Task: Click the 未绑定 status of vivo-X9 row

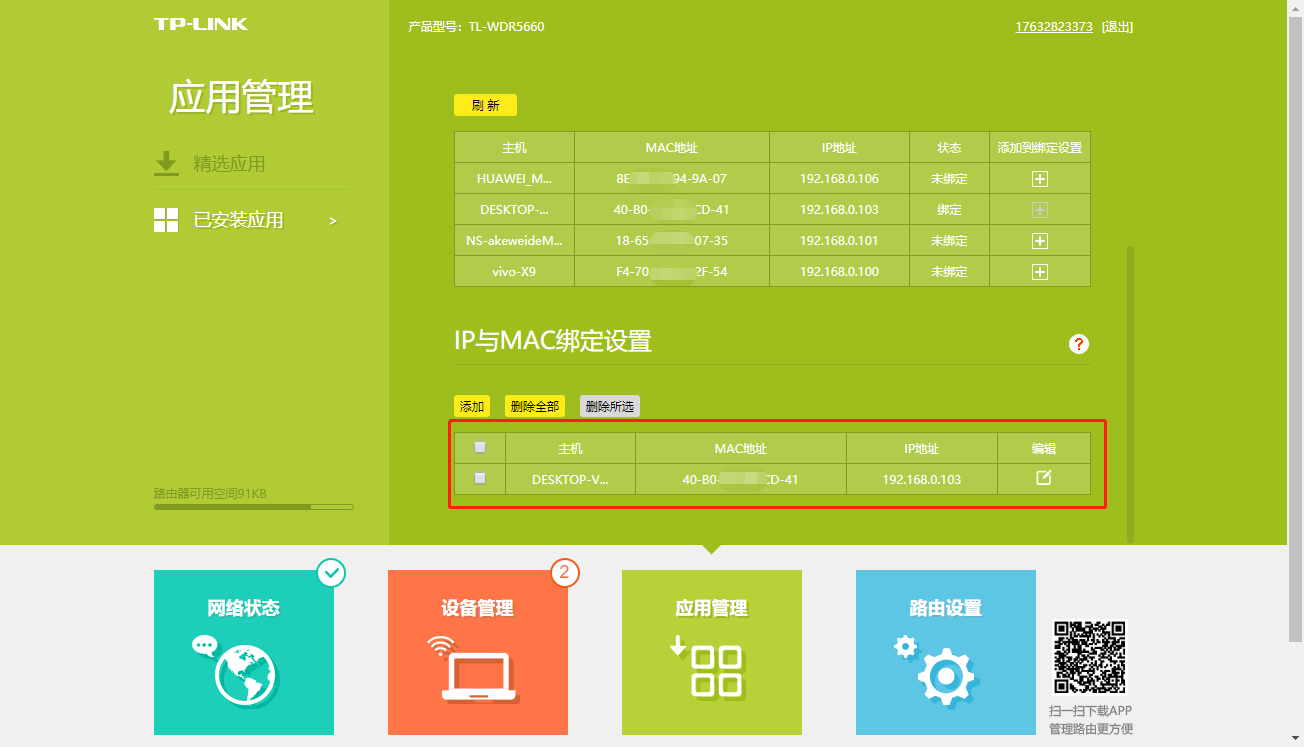Action: click(x=949, y=272)
